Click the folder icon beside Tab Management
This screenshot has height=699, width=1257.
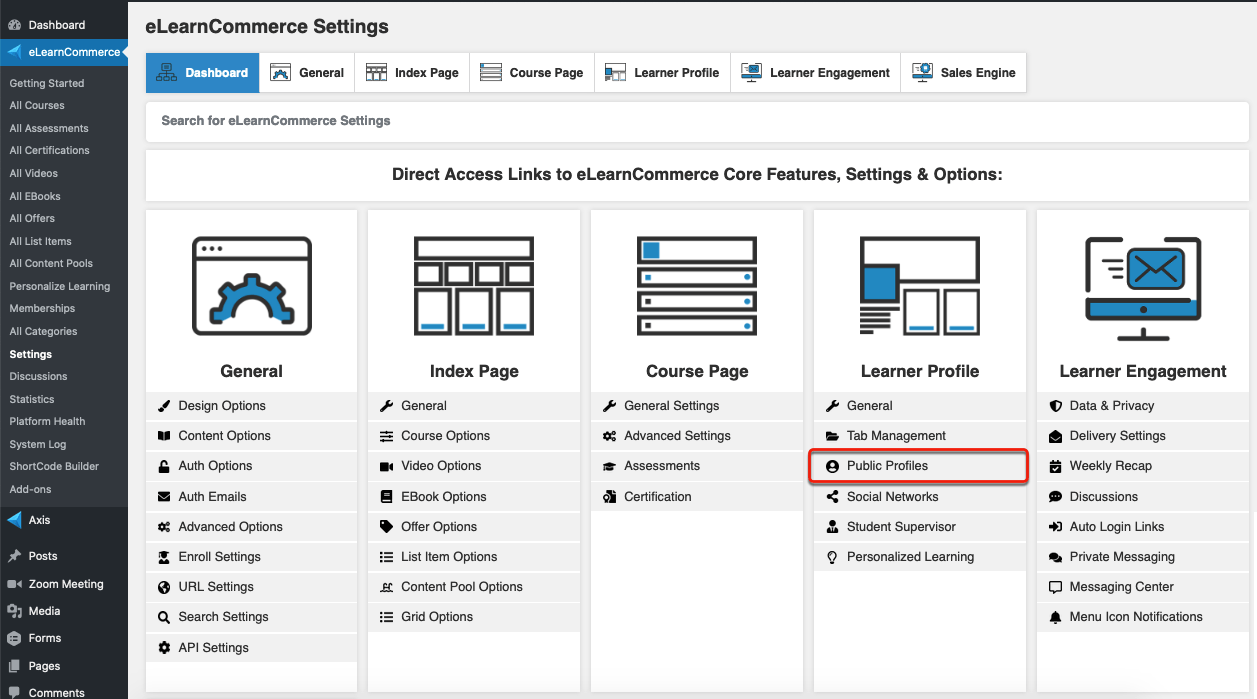(832, 436)
